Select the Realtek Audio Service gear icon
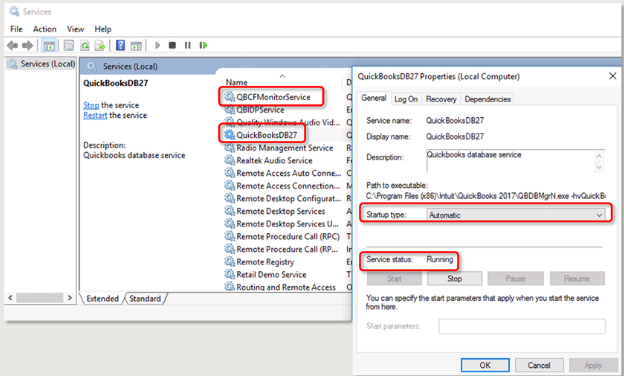 pyautogui.click(x=230, y=160)
